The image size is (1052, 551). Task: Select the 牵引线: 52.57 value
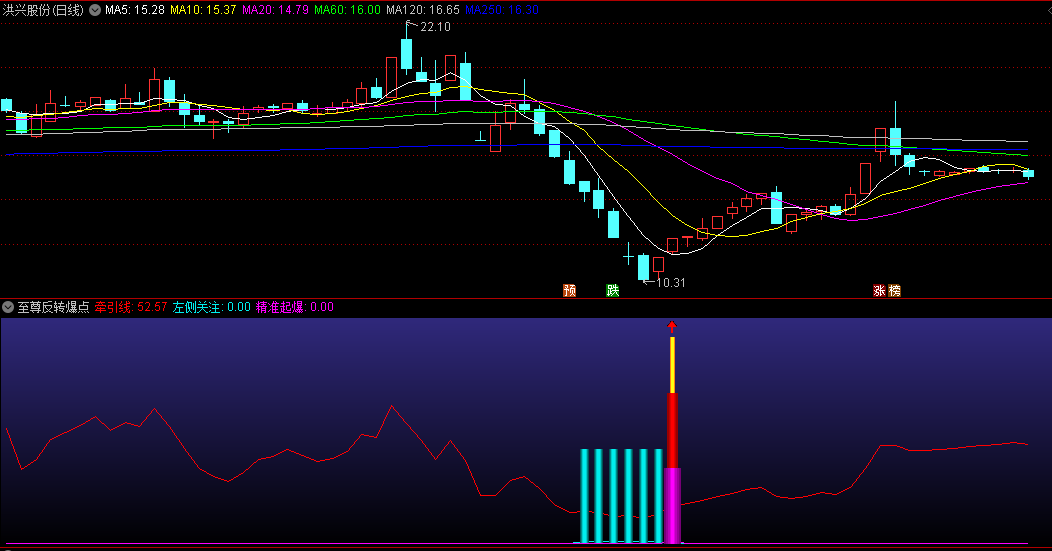pyautogui.click(x=131, y=307)
